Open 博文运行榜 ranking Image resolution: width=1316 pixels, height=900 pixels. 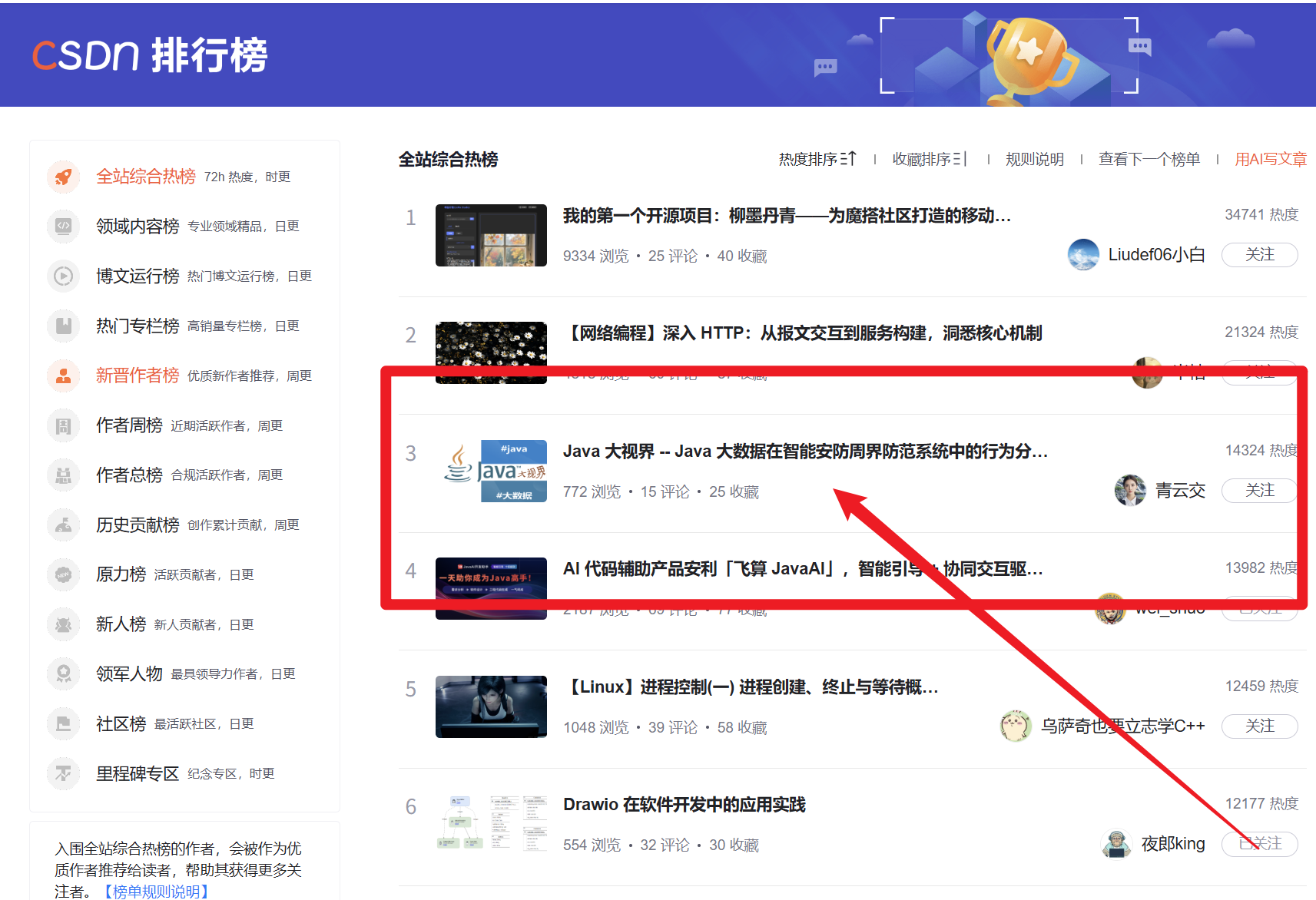pyautogui.click(x=138, y=276)
